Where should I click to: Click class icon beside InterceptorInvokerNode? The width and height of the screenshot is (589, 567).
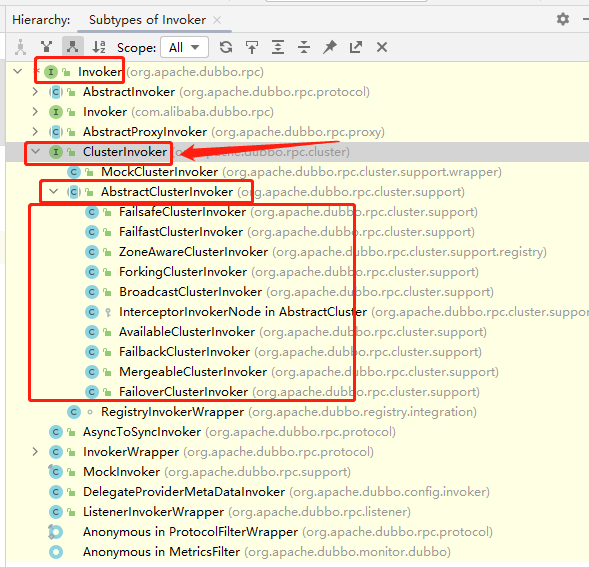click(92, 311)
